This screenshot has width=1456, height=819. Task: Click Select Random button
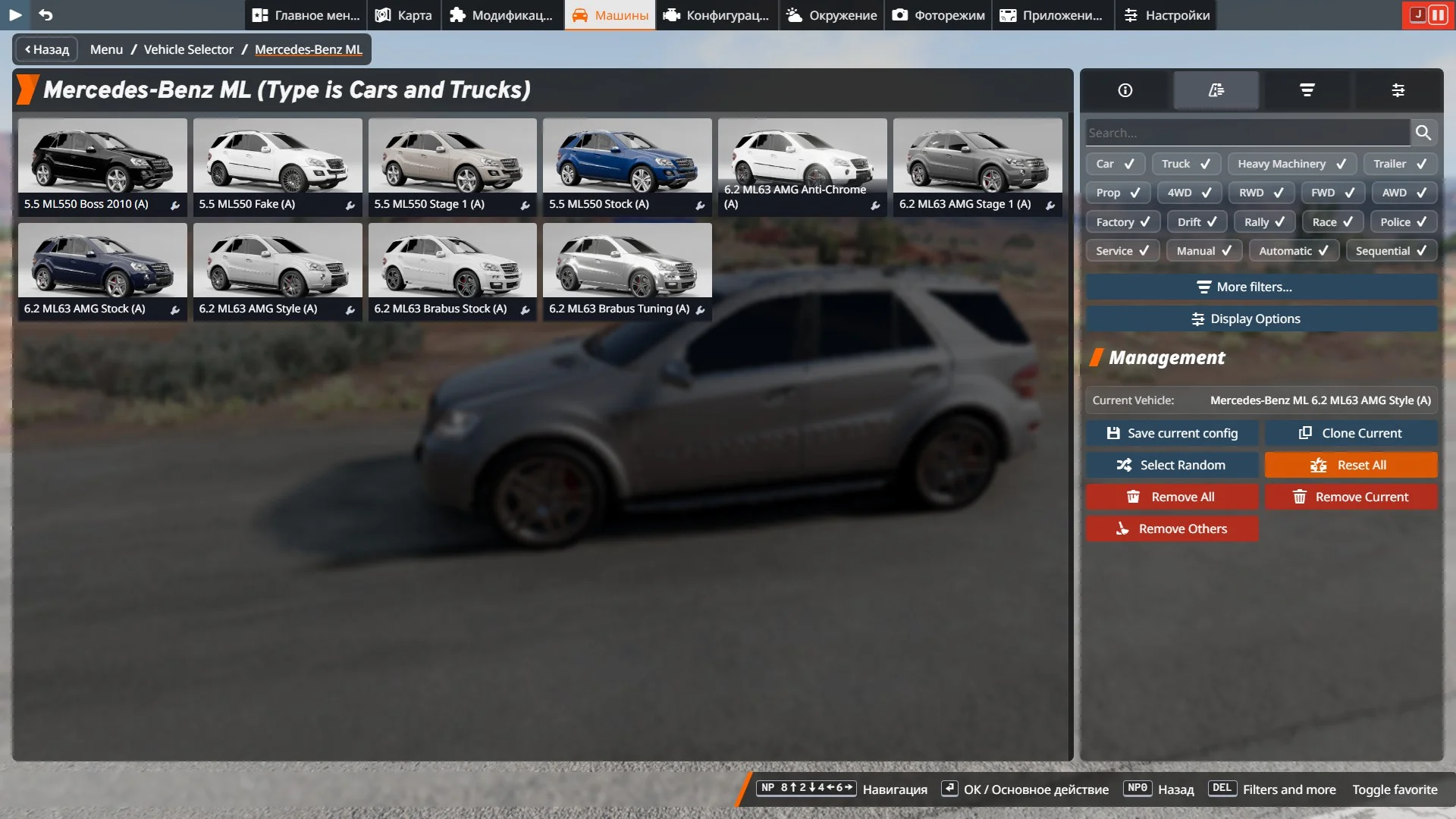(1172, 465)
